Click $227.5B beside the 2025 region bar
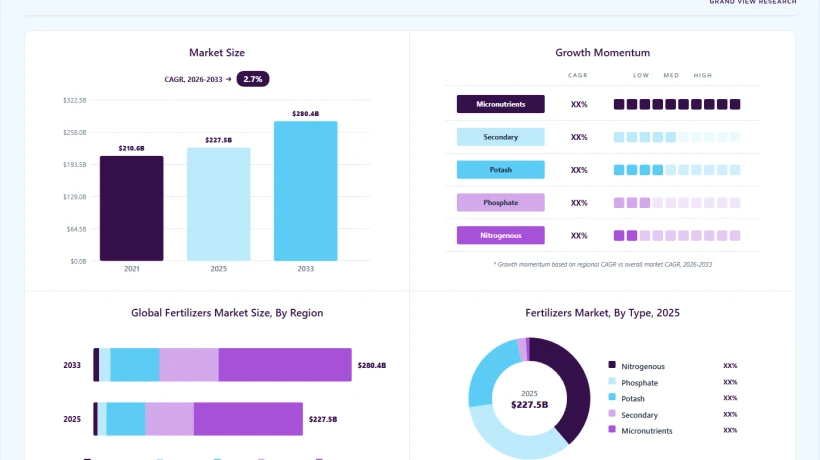Viewport: 820px width, 460px height. pyautogui.click(x=323, y=419)
